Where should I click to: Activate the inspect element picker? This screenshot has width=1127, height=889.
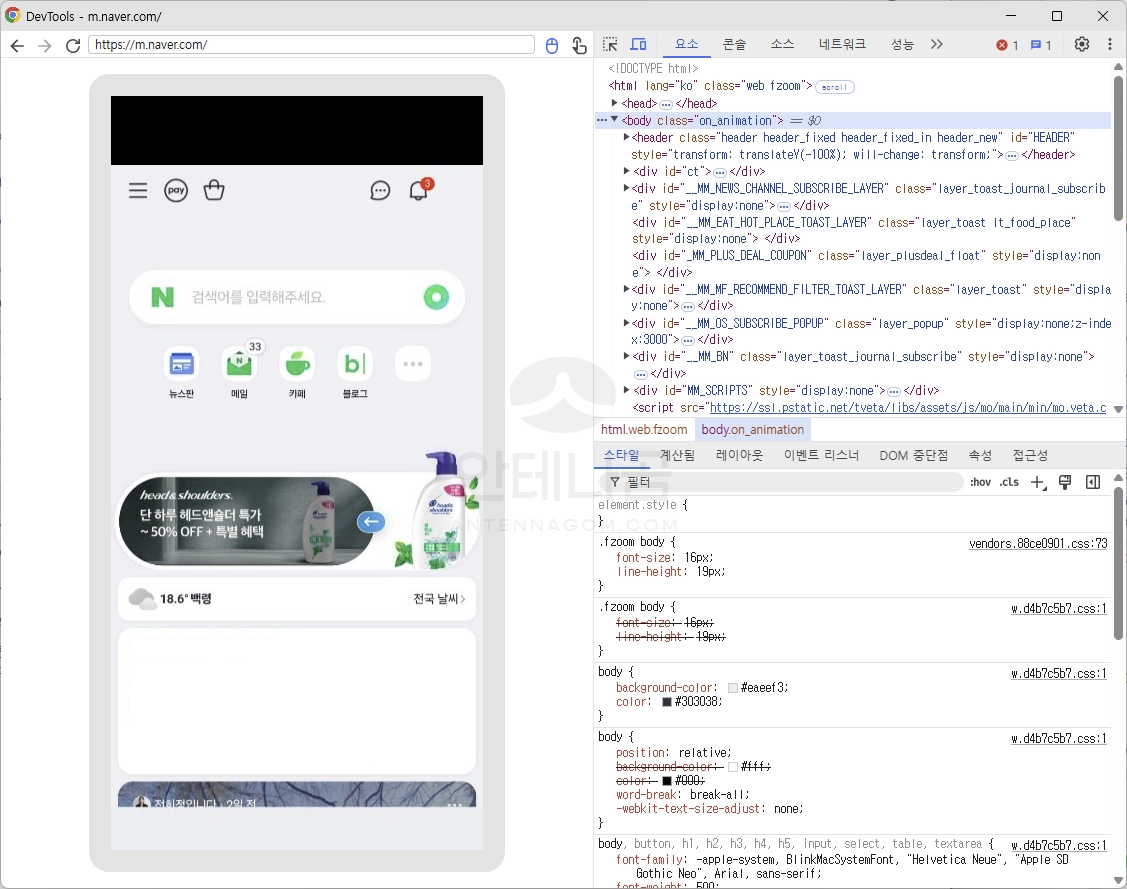tap(610, 45)
